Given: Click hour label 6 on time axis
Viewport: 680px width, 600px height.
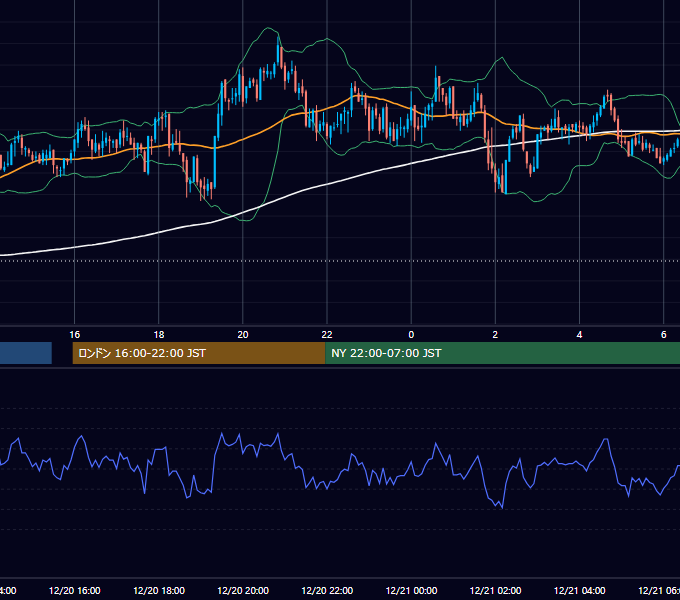Looking at the screenshot, I should [x=664, y=335].
